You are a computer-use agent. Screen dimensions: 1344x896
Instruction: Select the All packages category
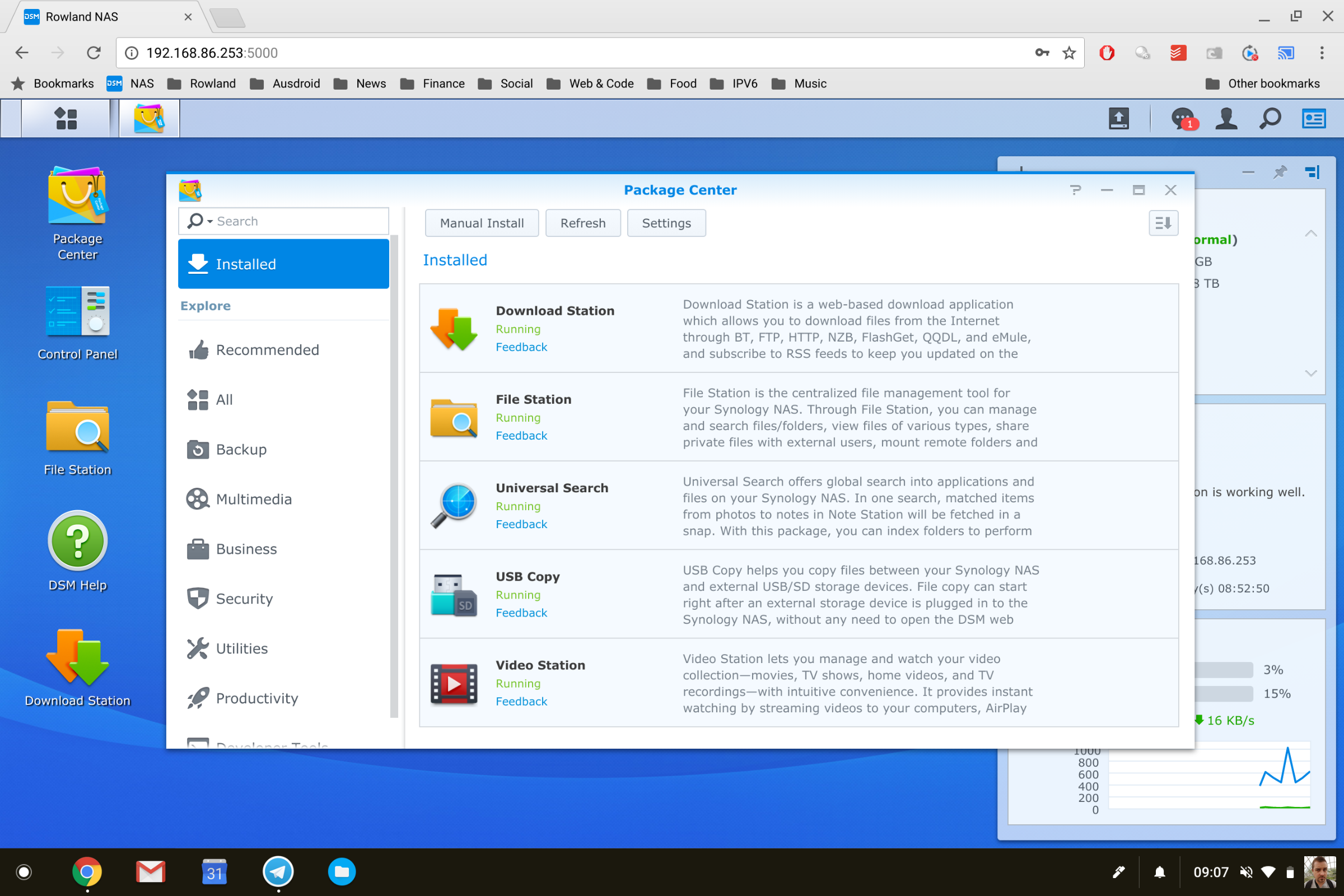[283, 399]
